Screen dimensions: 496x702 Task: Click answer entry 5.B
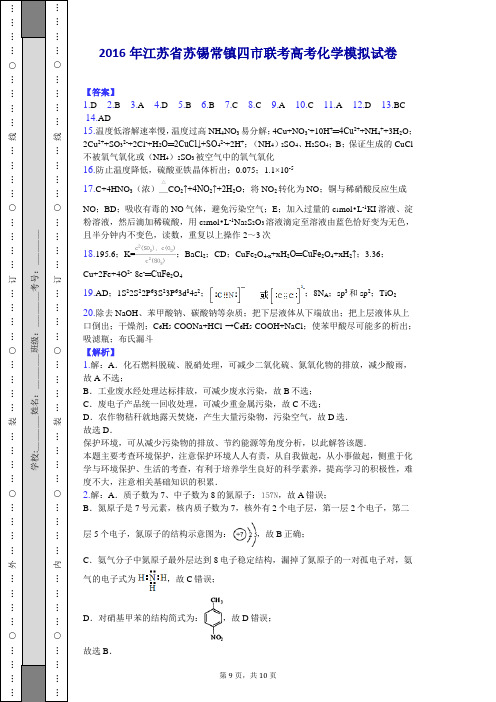click(x=184, y=105)
